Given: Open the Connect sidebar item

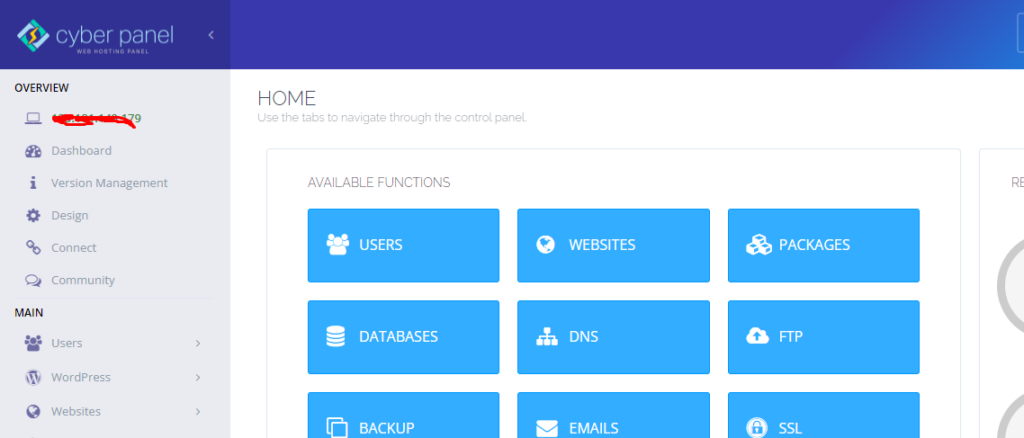Looking at the screenshot, I should (73, 248).
